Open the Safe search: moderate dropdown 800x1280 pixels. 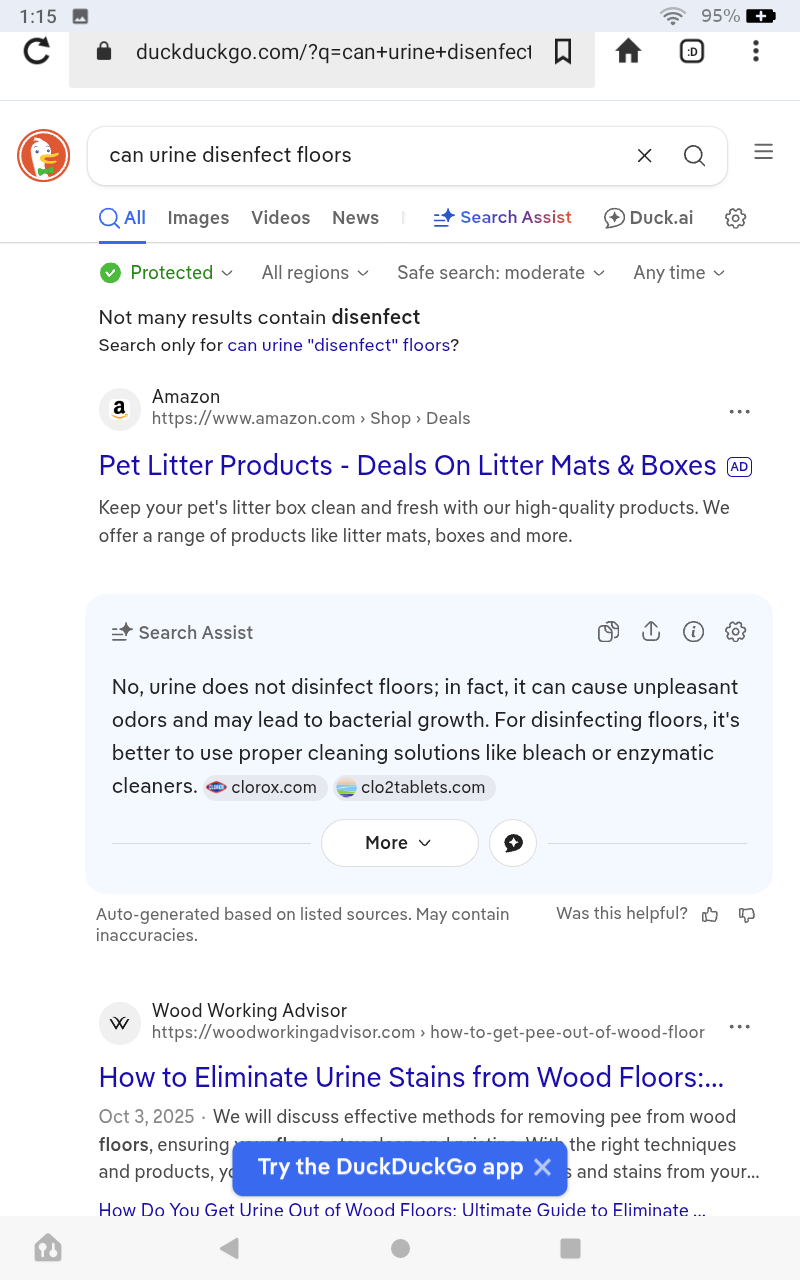500,273
